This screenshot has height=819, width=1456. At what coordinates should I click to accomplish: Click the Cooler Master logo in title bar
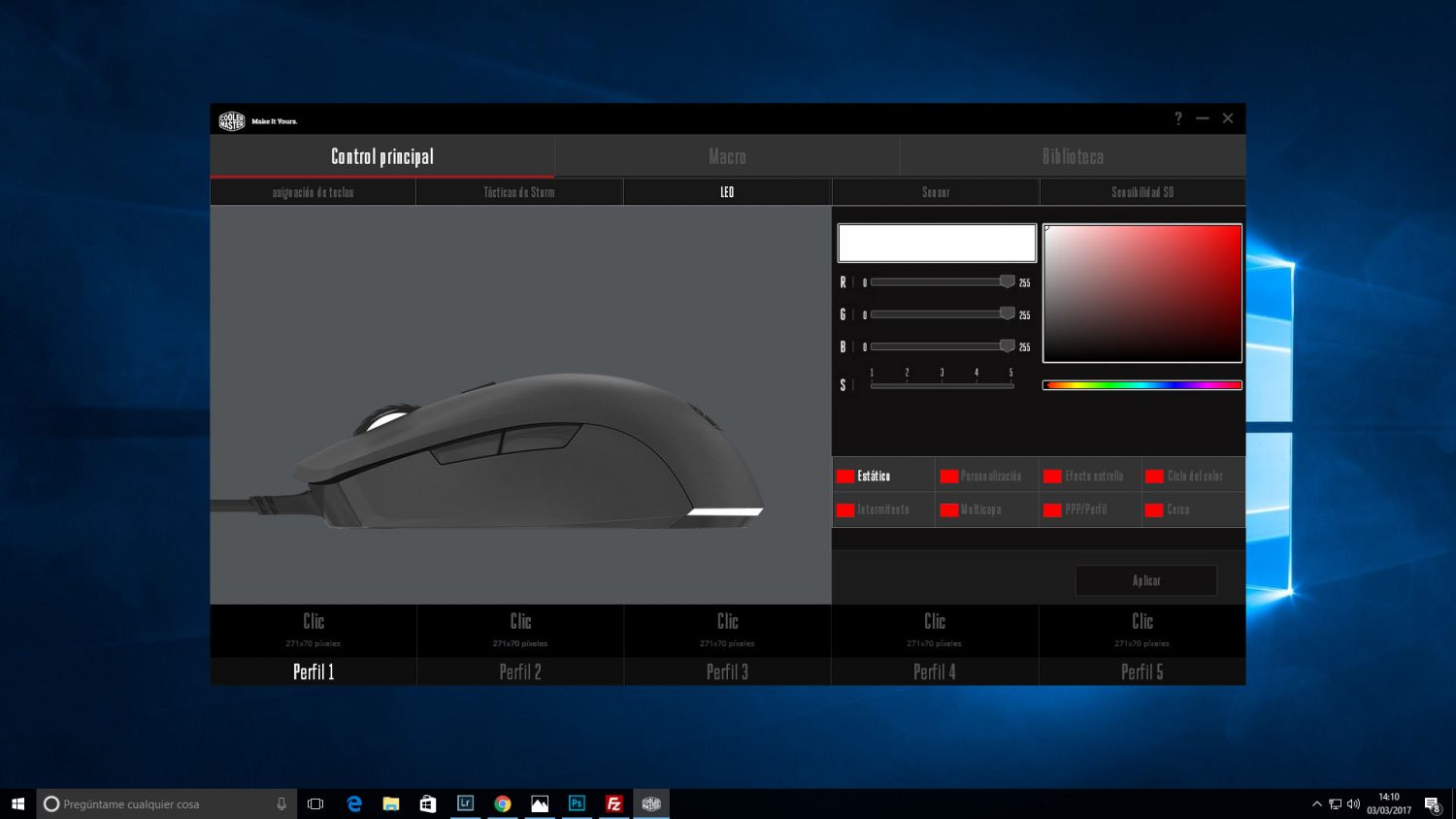pyautogui.click(x=233, y=120)
